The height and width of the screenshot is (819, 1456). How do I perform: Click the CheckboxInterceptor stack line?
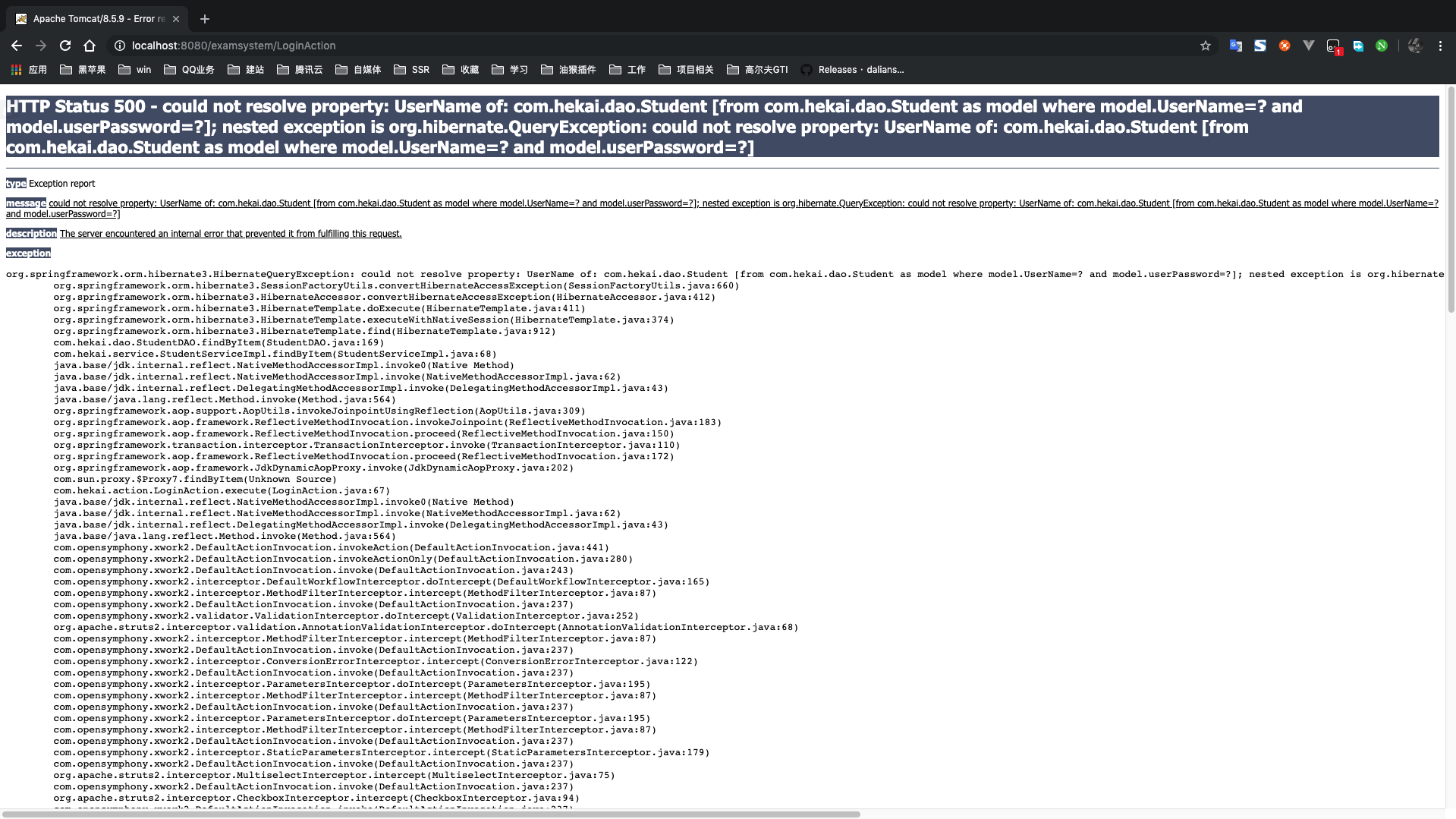coord(316,799)
